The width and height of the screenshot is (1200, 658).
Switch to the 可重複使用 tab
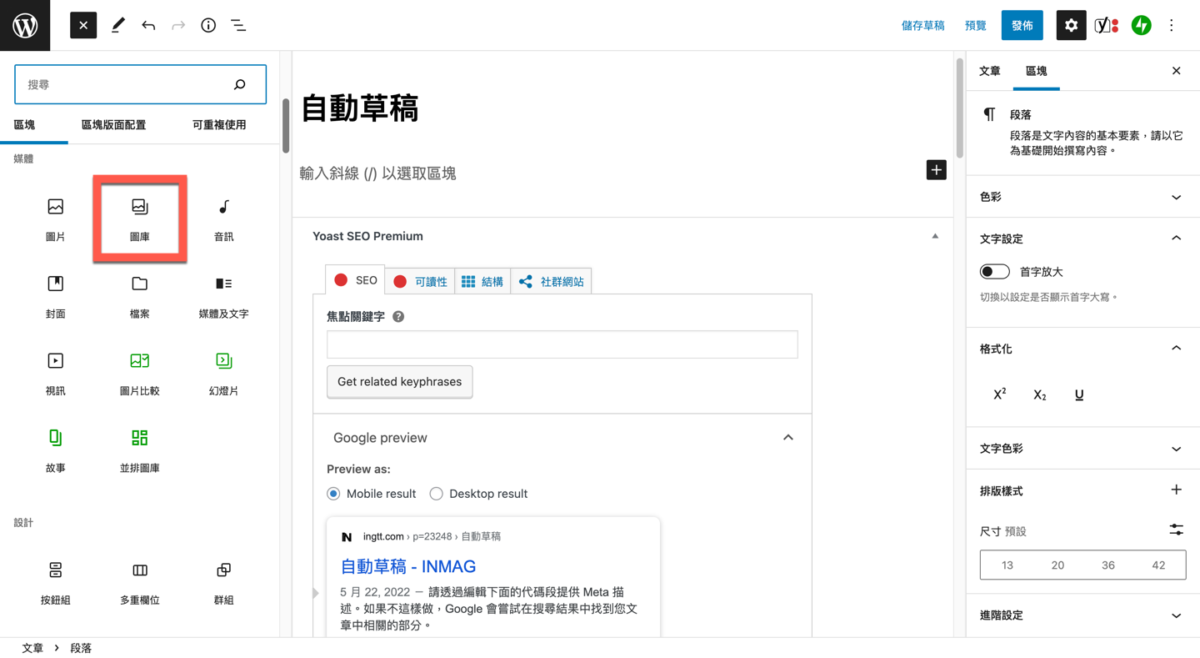point(219,125)
